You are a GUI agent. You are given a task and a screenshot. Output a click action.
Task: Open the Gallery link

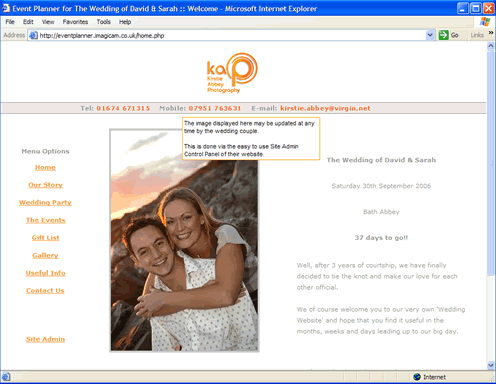point(45,255)
